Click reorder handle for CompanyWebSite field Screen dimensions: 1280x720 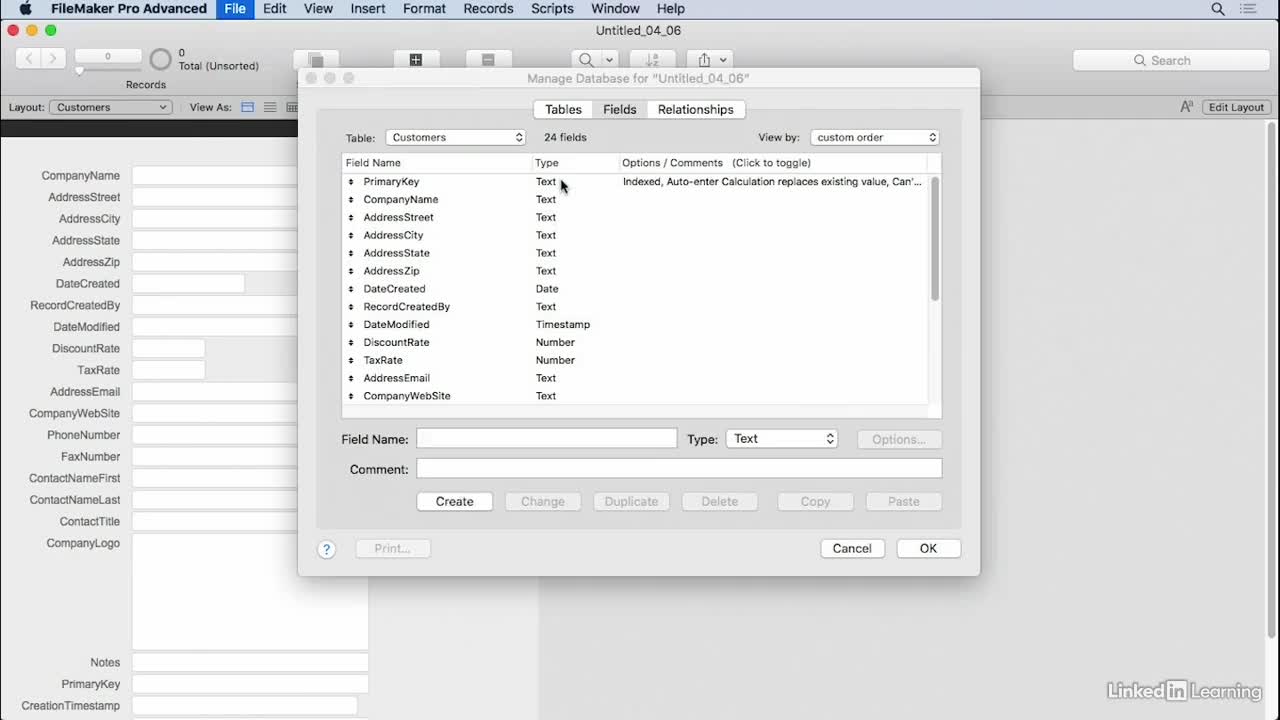pos(351,396)
